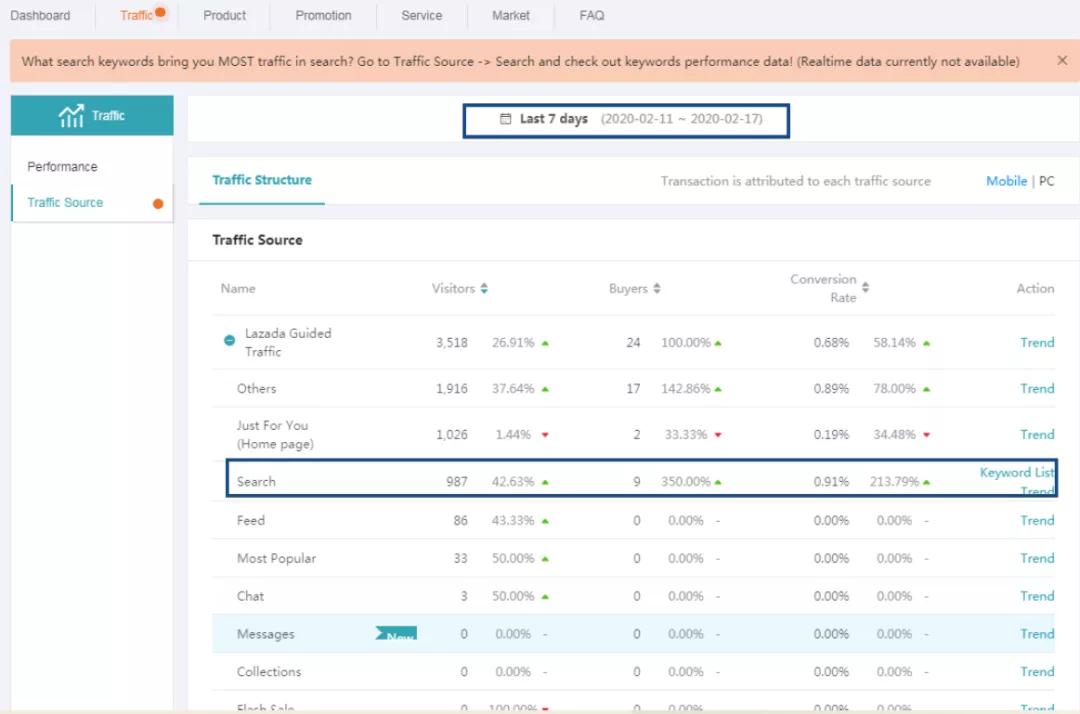The width and height of the screenshot is (1080, 714).
Task: Select Performance in left sidebar
Action: 62,167
